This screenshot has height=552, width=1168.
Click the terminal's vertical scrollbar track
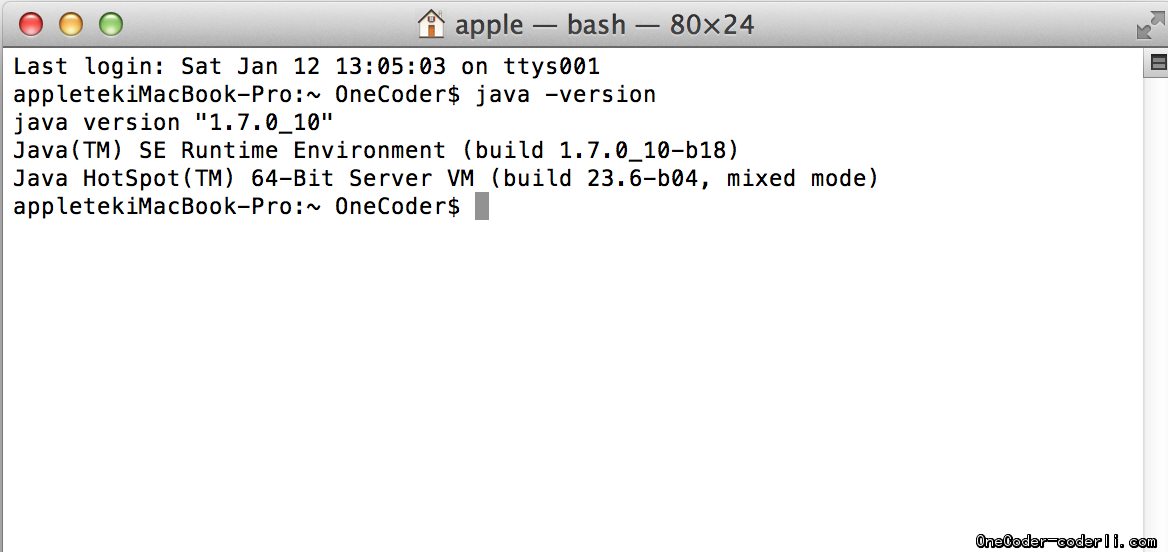point(1158,300)
